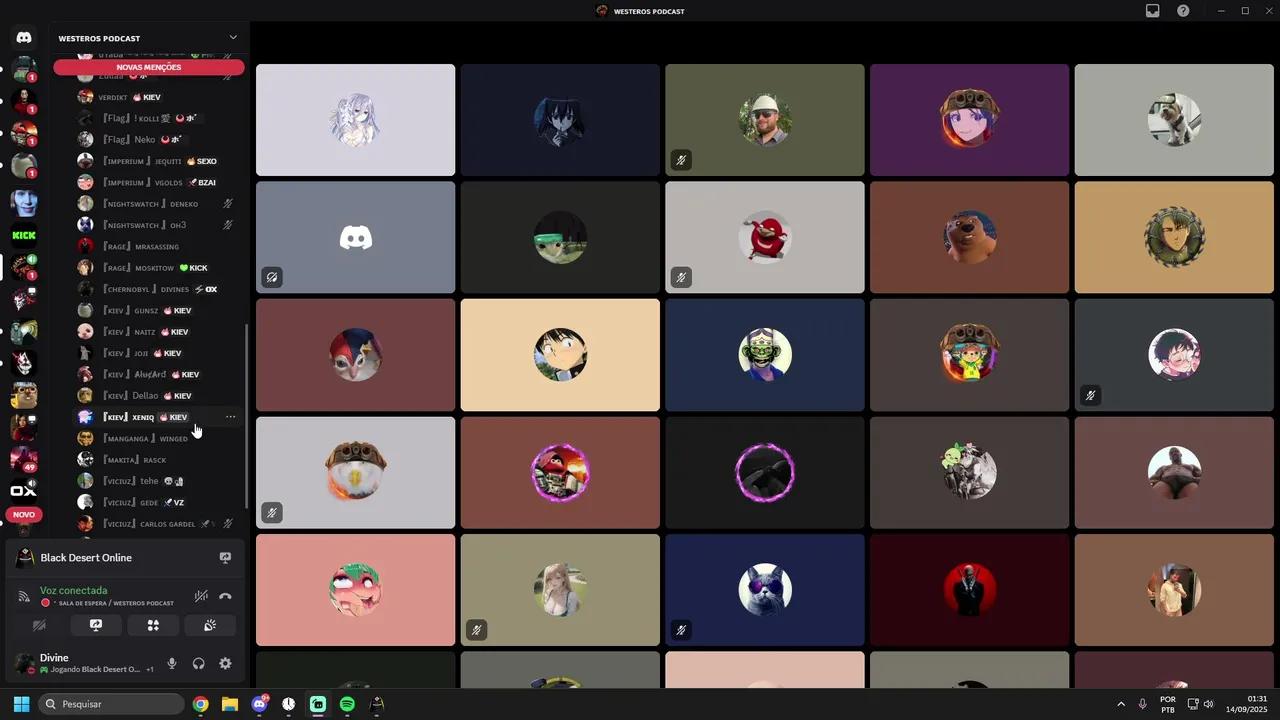The width and height of the screenshot is (1280, 720).
Task: Turn on camera in voice panel
Action: pos(39,625)
